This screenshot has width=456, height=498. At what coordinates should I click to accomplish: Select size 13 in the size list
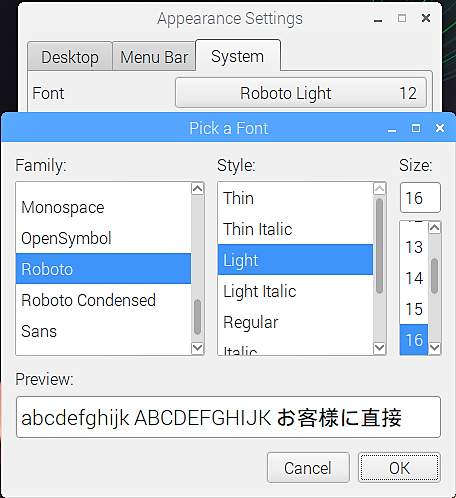(x=414, y=247)
